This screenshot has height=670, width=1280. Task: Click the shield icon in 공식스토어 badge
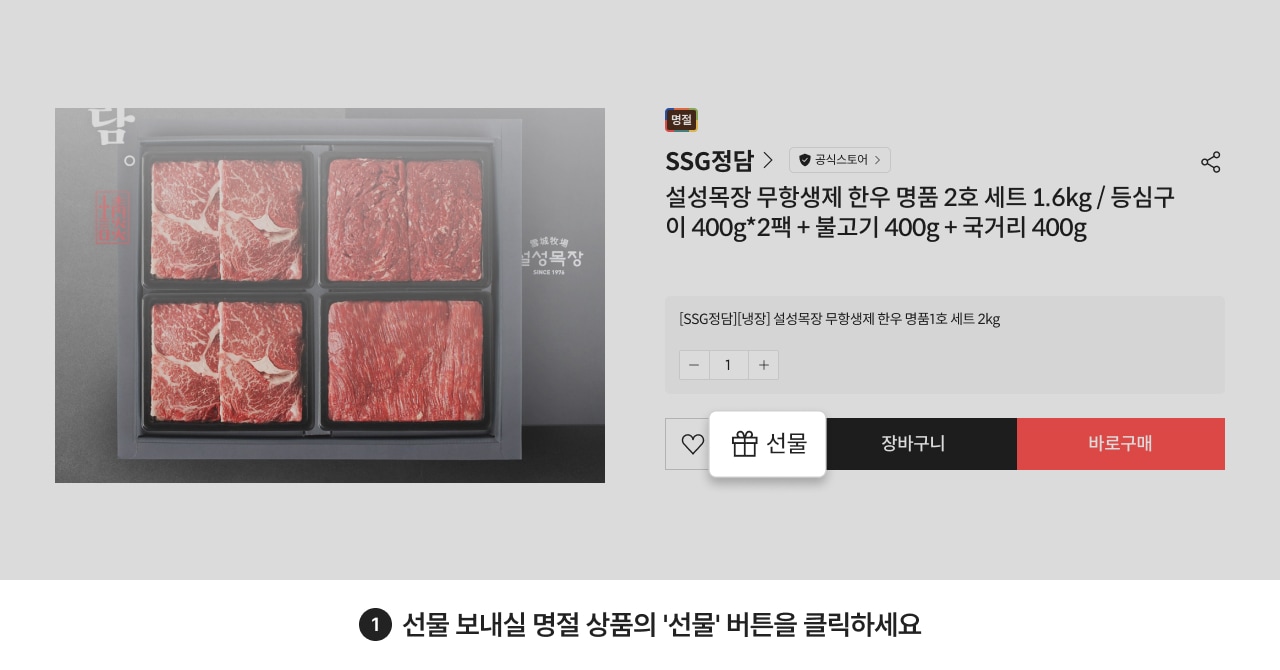tap(805, 160)
